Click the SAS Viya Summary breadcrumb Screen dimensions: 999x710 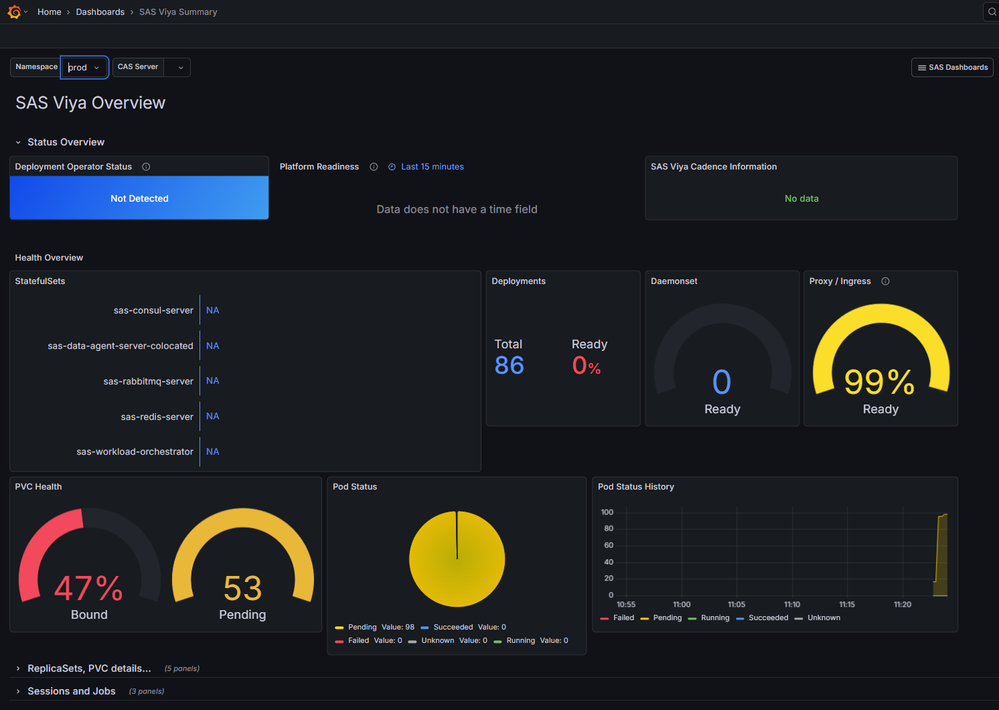(x=178, y=12)
